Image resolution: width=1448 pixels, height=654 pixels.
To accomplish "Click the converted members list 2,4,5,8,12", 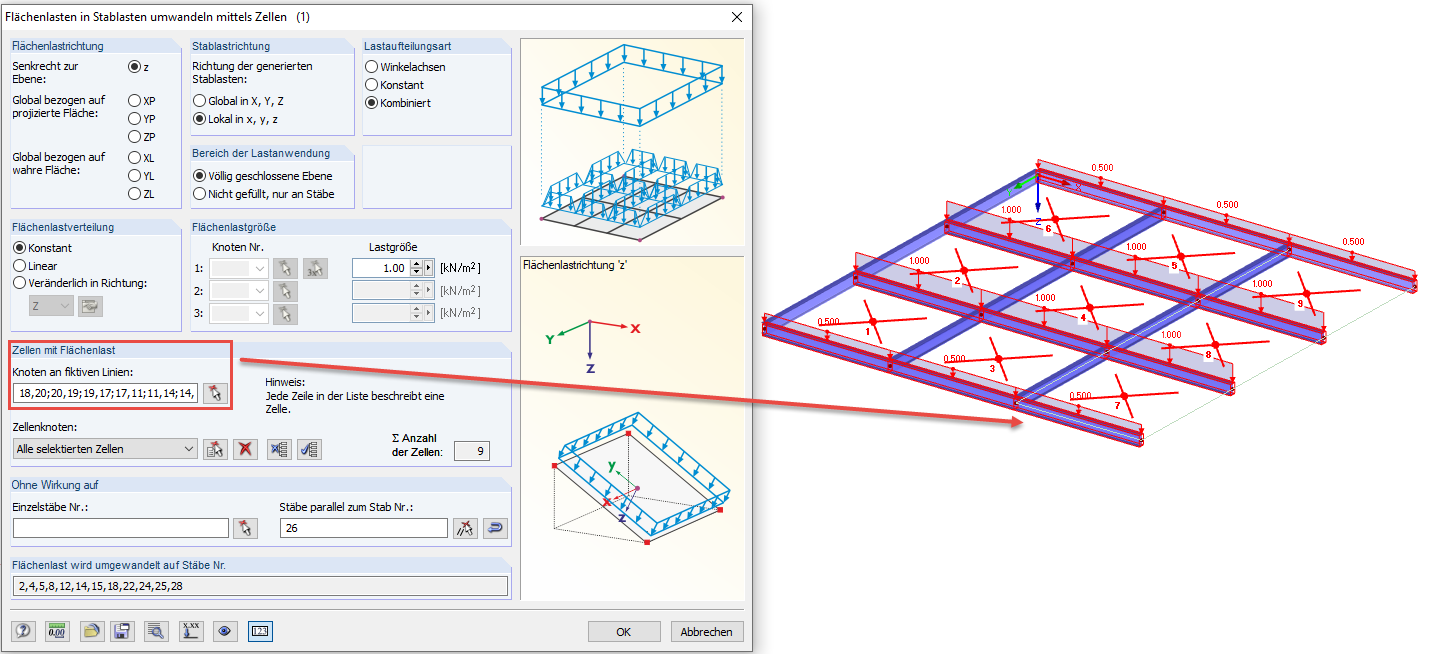I will (260, 586).
